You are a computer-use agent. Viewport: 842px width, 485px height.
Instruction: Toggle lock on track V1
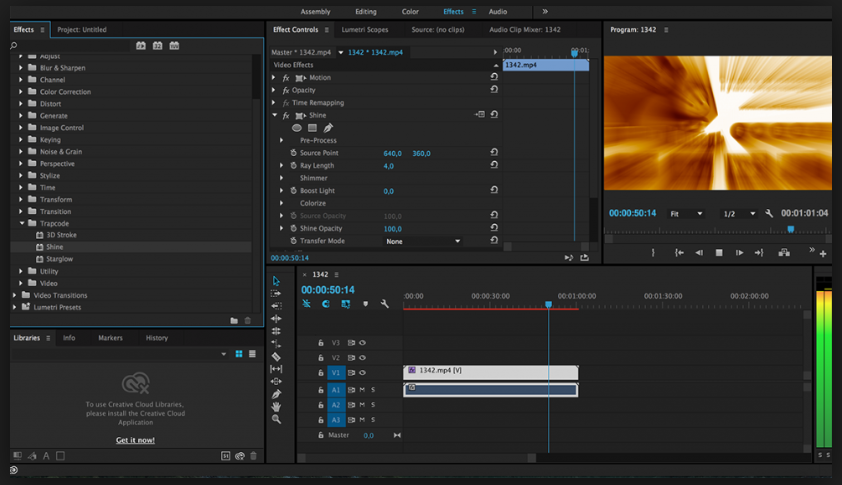(321, 372)
